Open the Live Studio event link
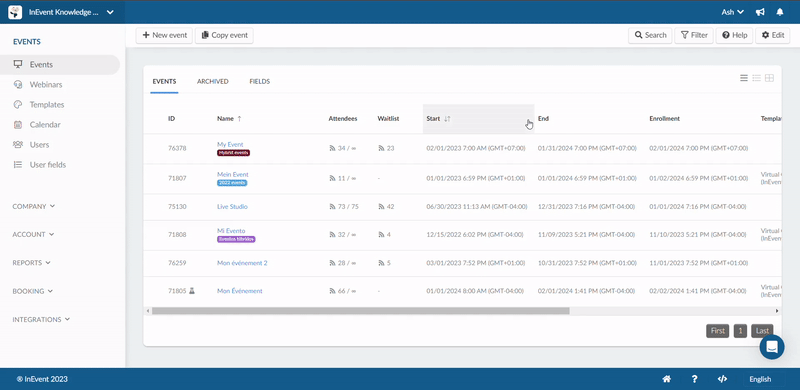The height and width of the screenshot is (390, 800). [232, 207]
